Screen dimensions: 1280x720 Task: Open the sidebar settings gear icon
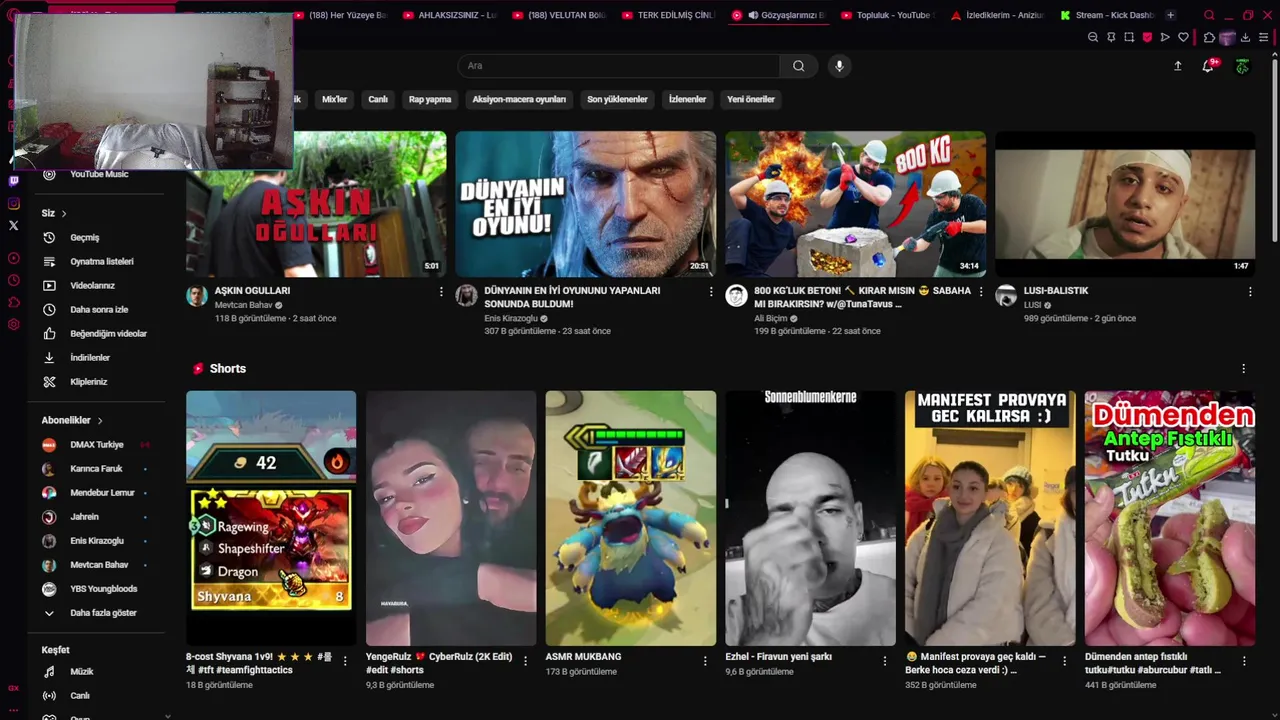[x=13, y=324]
